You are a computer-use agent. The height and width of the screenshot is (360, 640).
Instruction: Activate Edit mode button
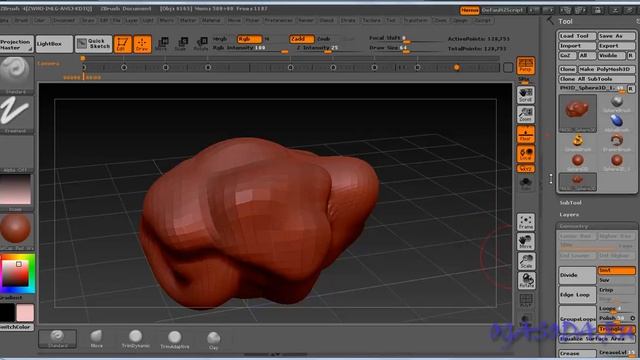pyautogui.click(x=122, y=44)
